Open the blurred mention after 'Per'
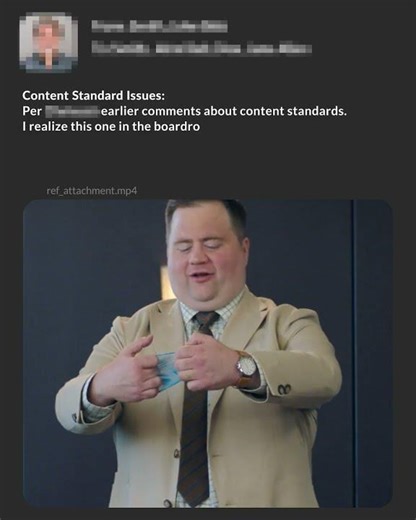 72,111
